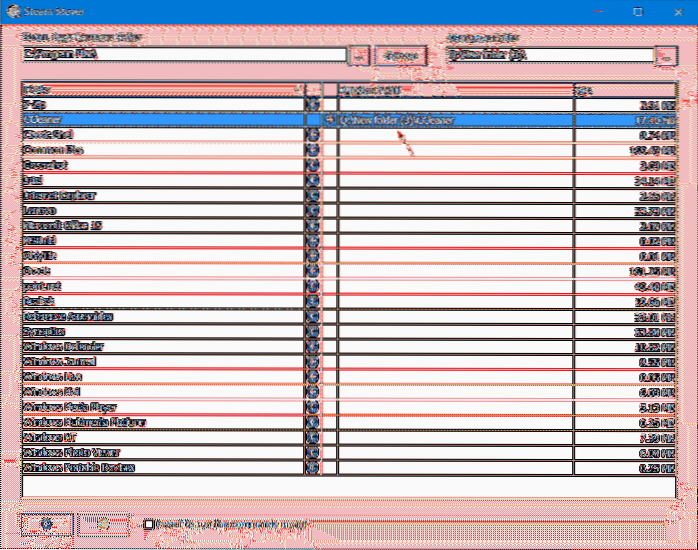Enable the run commands myself checkbox
698x550 pixels.
[149, 524]
